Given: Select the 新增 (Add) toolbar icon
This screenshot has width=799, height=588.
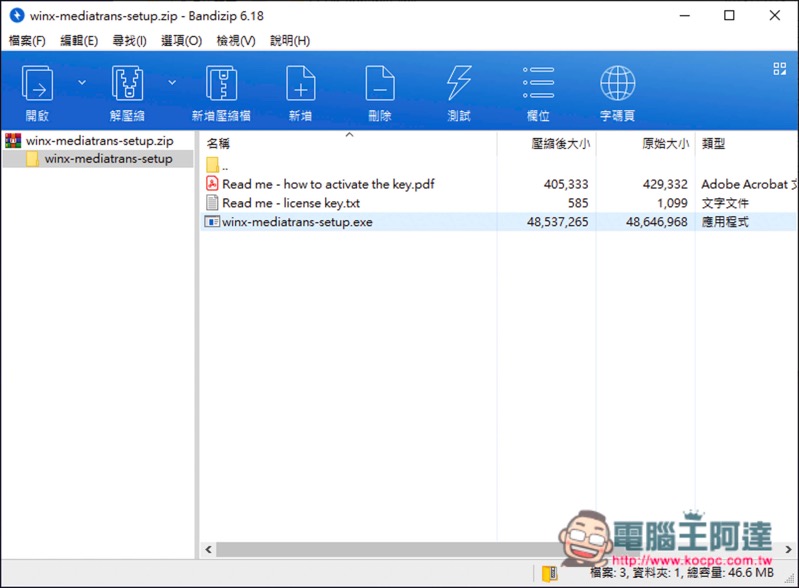Looking at the screenshot, I should pos(301,84).
